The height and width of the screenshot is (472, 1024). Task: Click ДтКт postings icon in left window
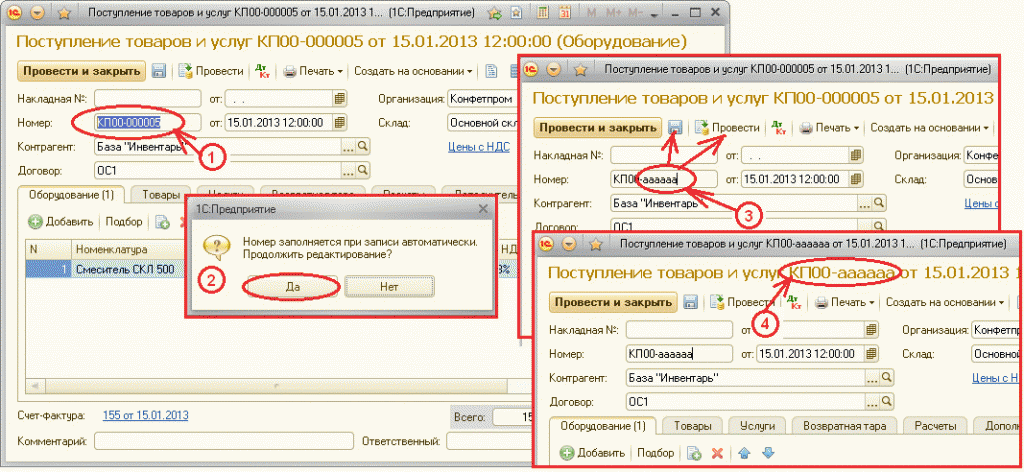(x=263, y=71)
